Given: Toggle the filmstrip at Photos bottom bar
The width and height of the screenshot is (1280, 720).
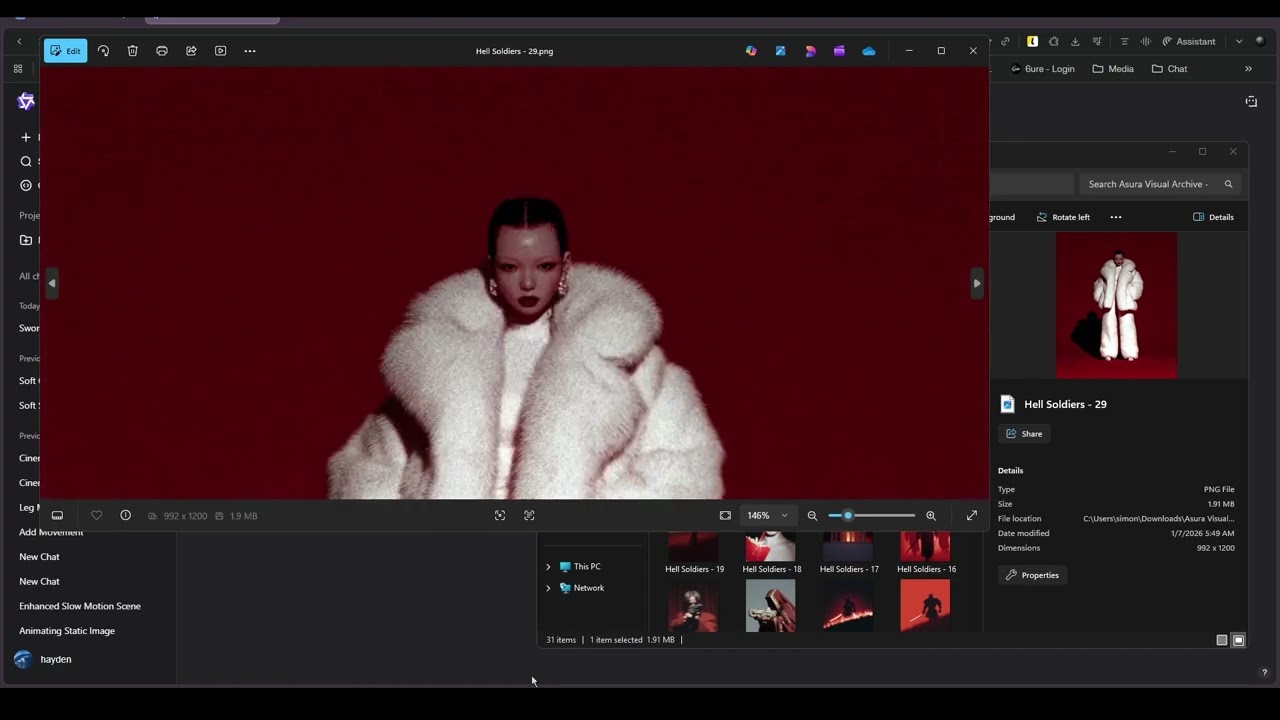Looking at the screenshot, I should 57,516.
